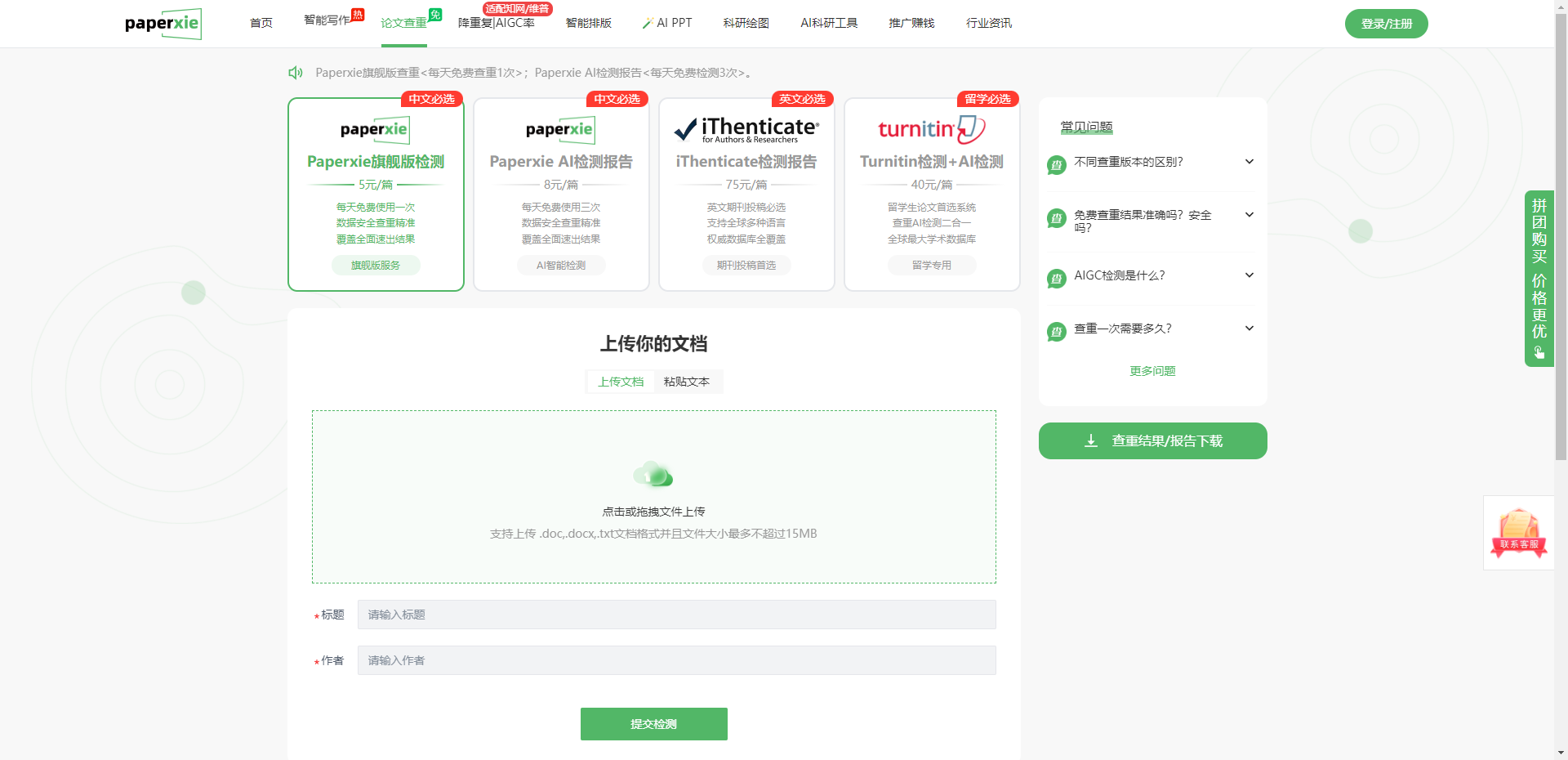
Task: Click the 拼团购买 价格更优 side banner
Action: pyautogui.click(x=1539, y=279)
